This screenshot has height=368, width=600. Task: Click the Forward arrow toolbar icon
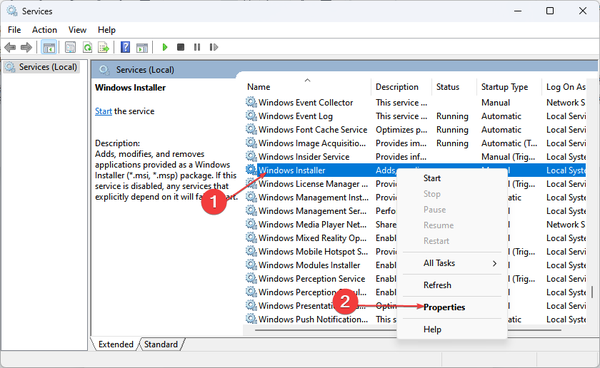[26, 47]
